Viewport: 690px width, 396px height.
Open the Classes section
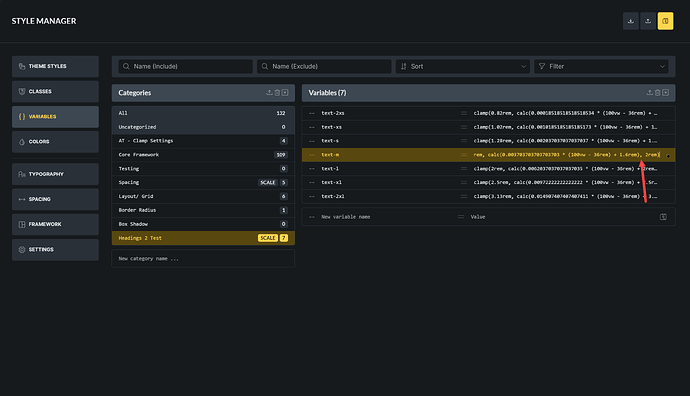click(x=55, y=92)
